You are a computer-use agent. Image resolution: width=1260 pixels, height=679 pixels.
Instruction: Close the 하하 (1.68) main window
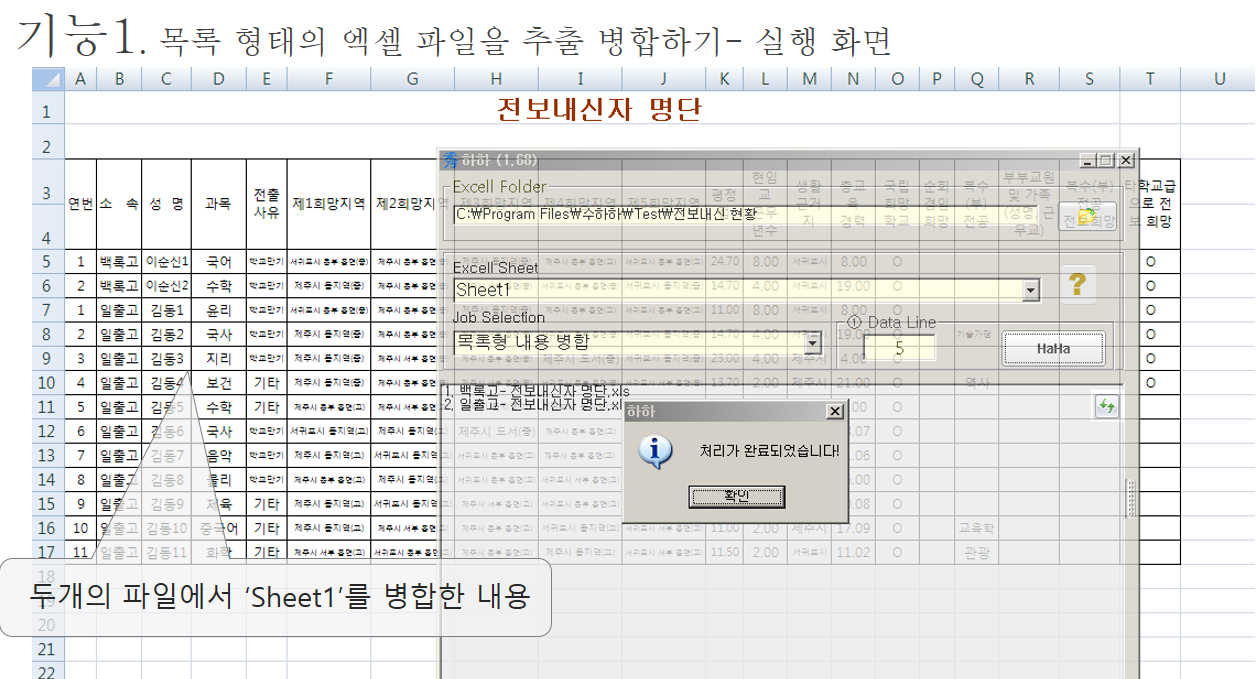(x=1125, y=160)
